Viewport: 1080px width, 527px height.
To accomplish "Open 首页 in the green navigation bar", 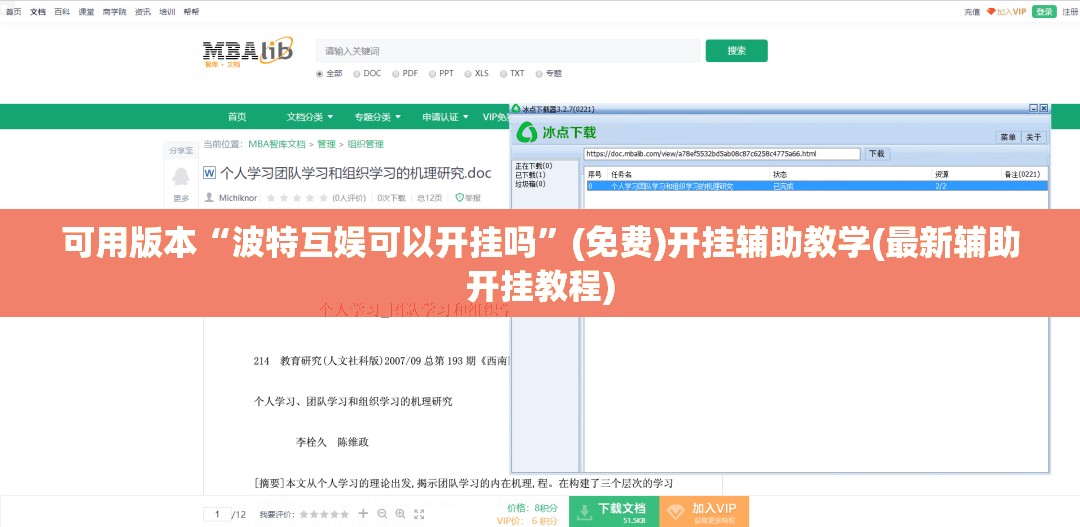I will [x=237, y=117].
